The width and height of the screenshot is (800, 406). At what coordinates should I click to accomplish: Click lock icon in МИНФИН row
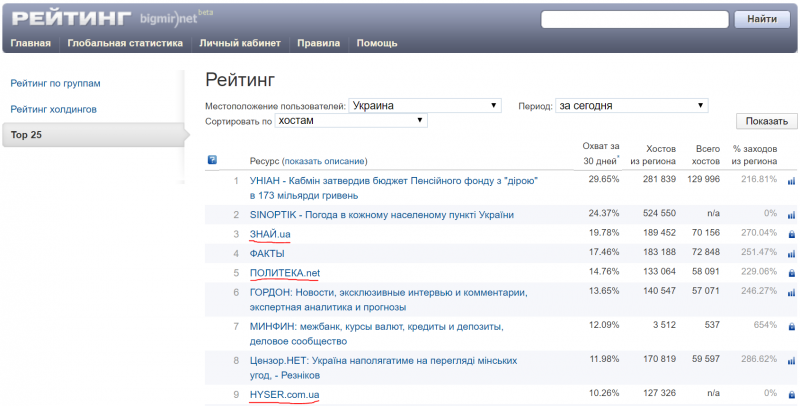pos(791,326)
